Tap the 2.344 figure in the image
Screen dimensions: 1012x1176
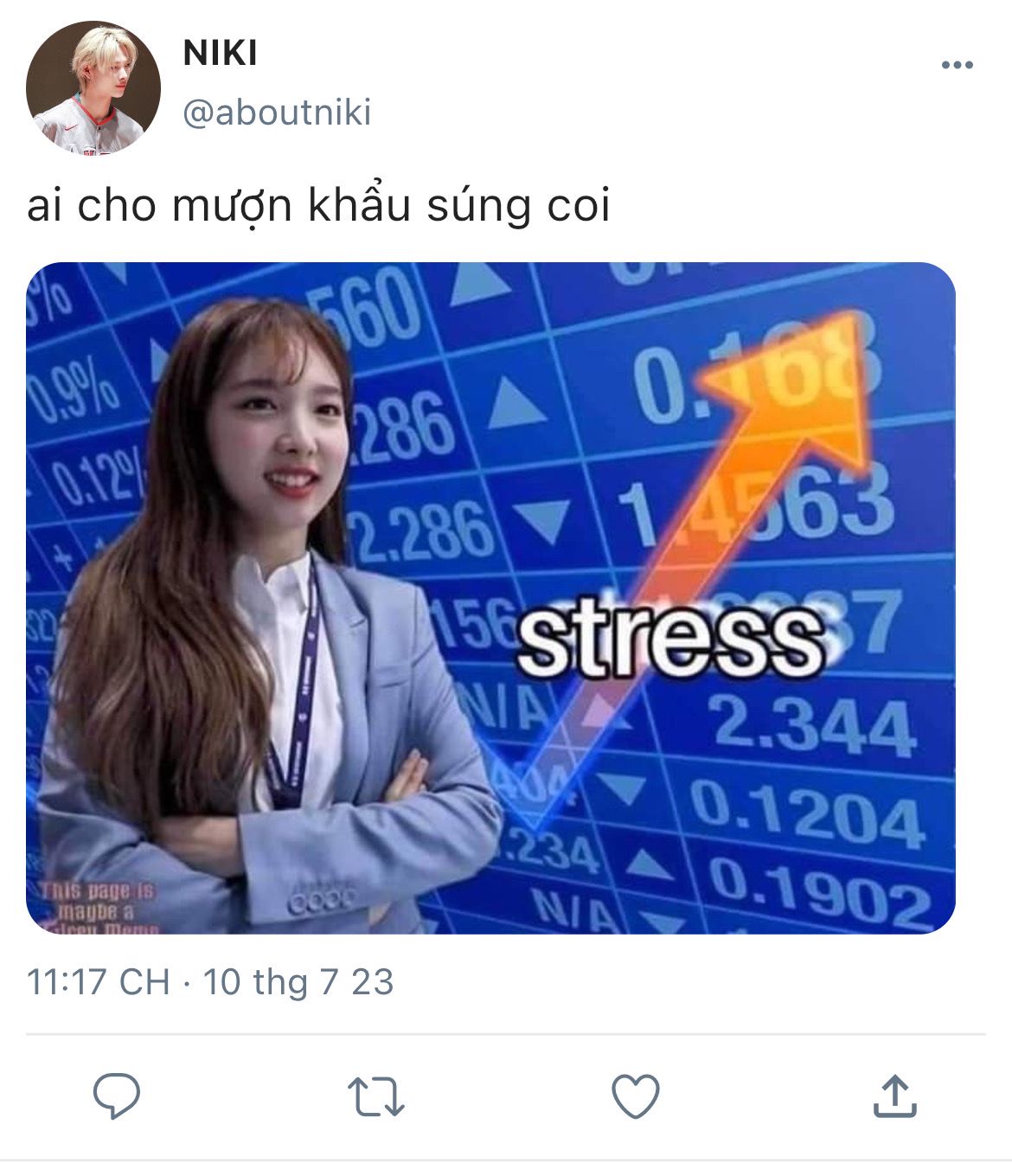tap(813, 725)
